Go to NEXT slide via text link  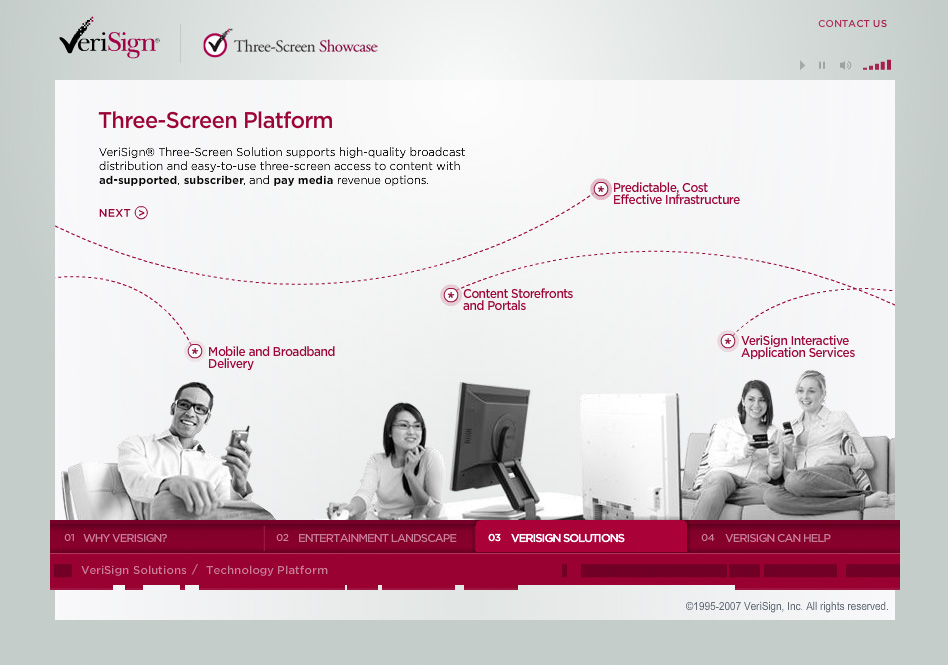click(x=114, y=213)
